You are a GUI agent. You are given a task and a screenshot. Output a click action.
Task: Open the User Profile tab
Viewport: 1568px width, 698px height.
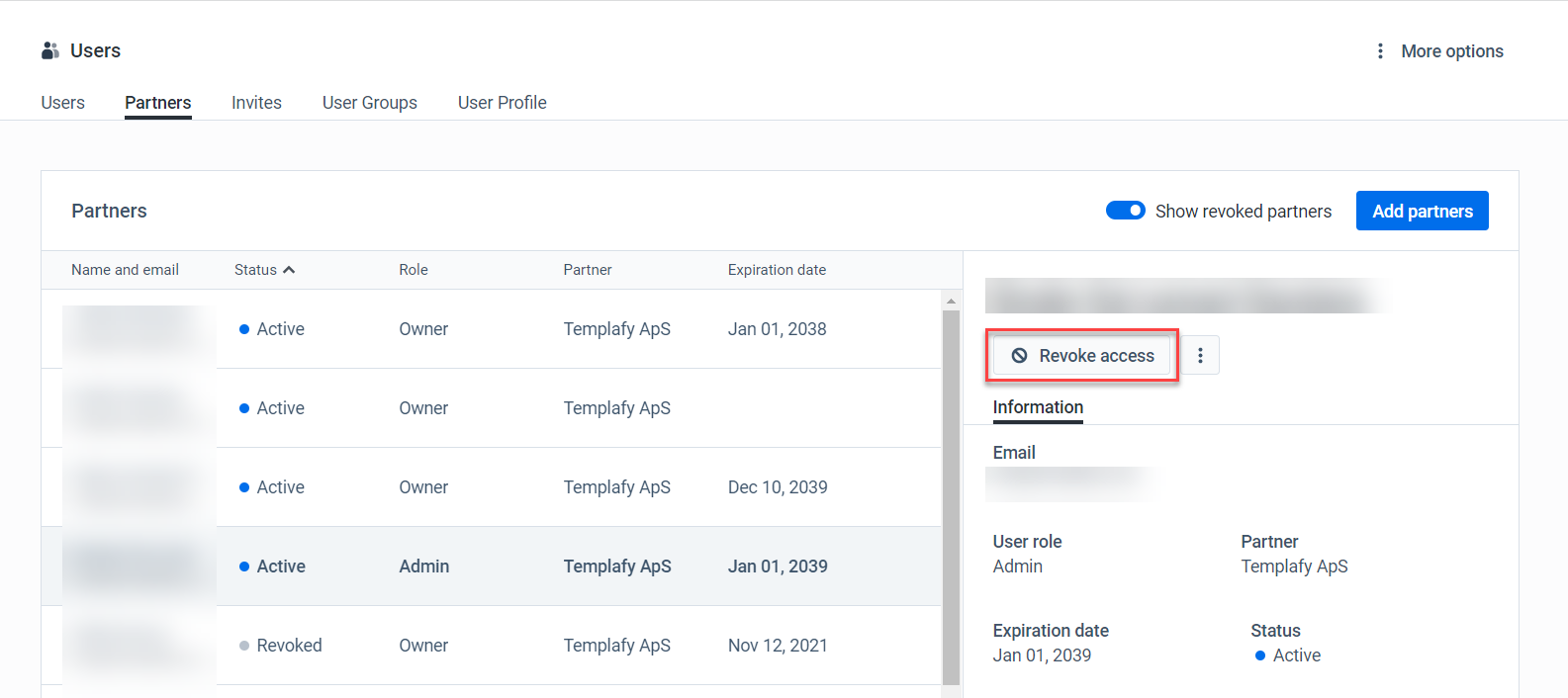(x=503, y=103)
